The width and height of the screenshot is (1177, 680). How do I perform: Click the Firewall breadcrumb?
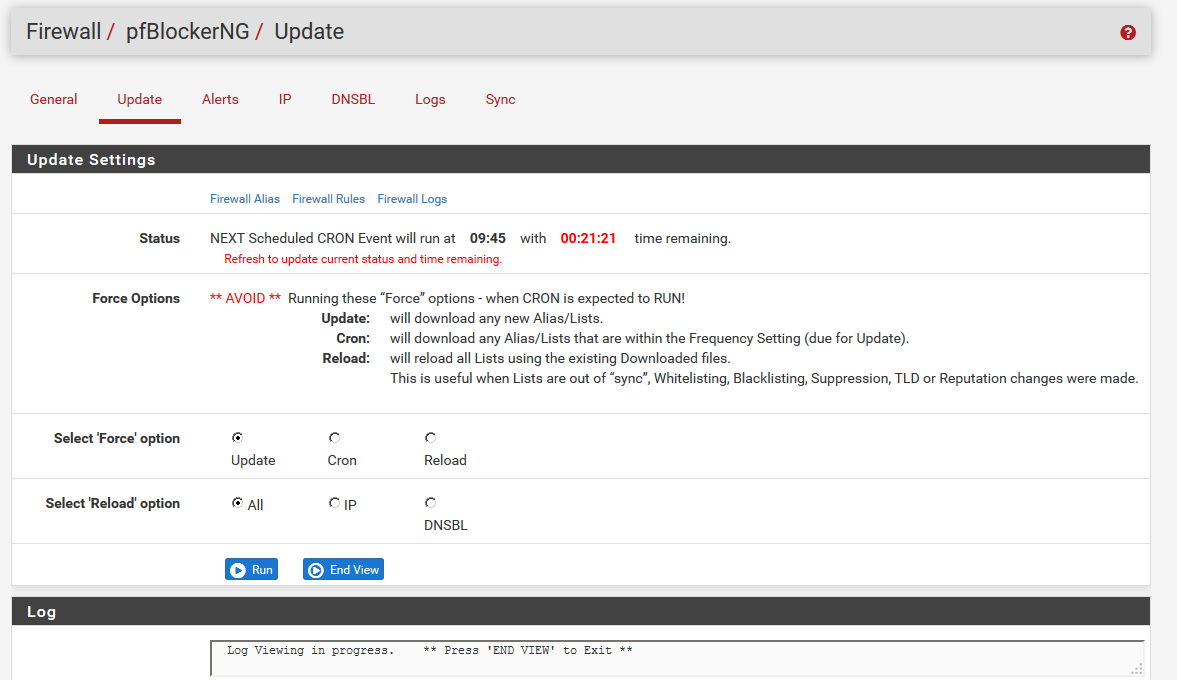(x=63, y=32)
